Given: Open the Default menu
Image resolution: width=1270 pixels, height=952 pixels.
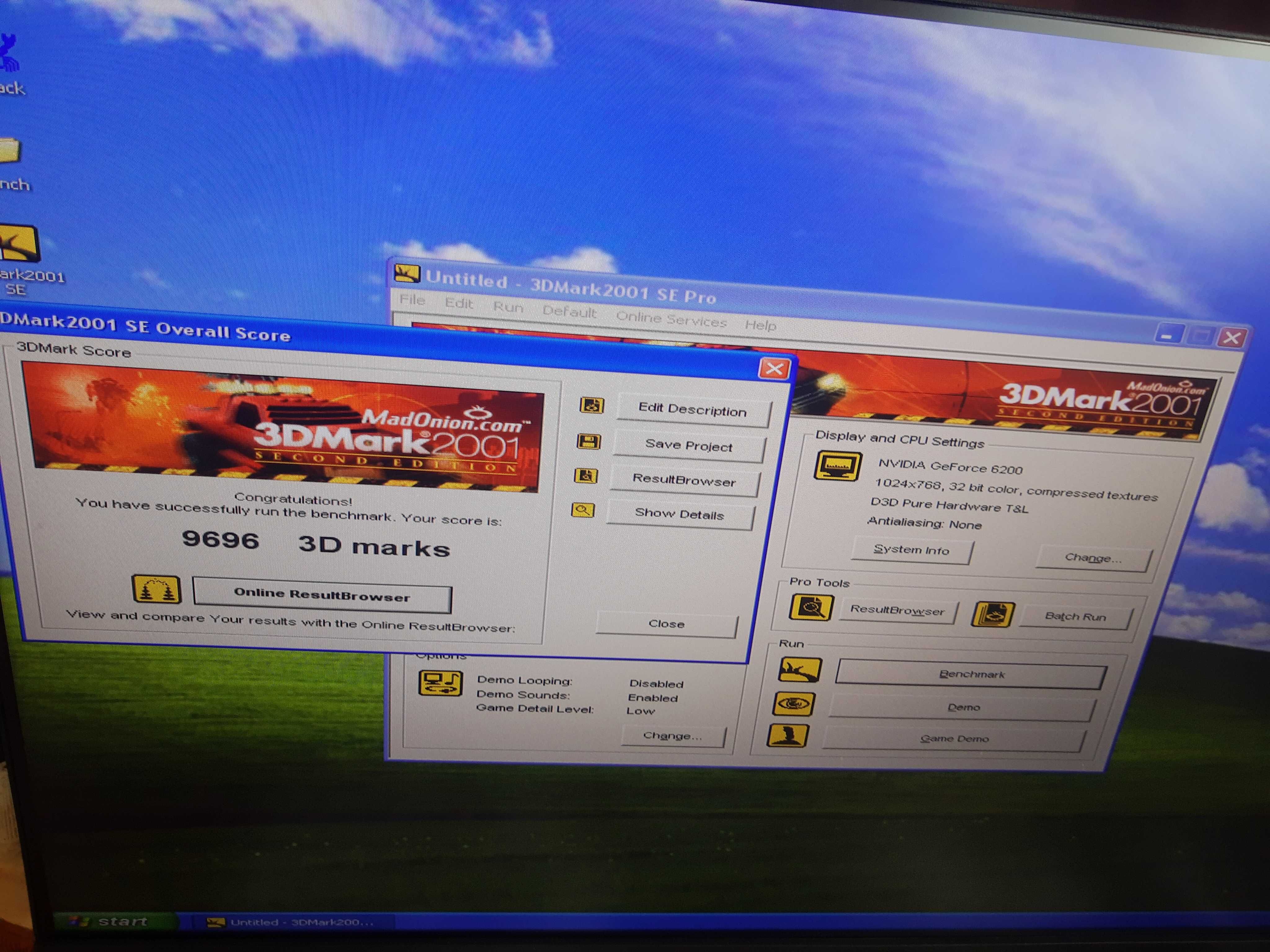Looking at the screenshot, I should coord(570,312).
